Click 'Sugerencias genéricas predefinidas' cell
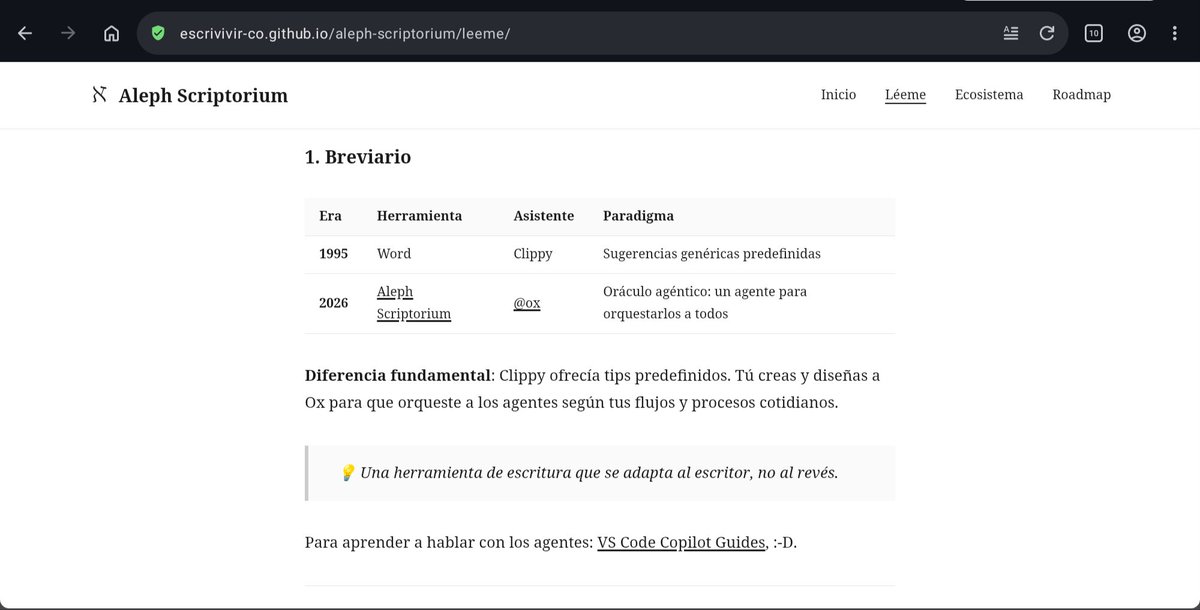The image size is (1200, 610). point(711,254)
